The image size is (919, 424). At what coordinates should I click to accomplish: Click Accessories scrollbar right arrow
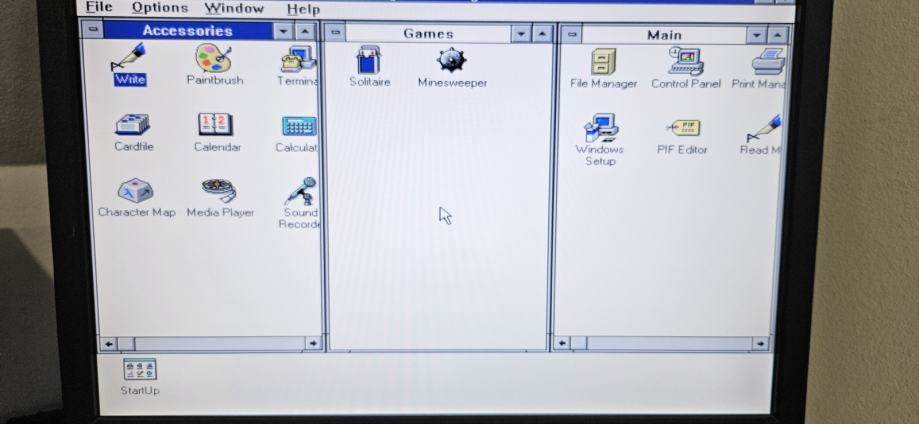point(314,344)
